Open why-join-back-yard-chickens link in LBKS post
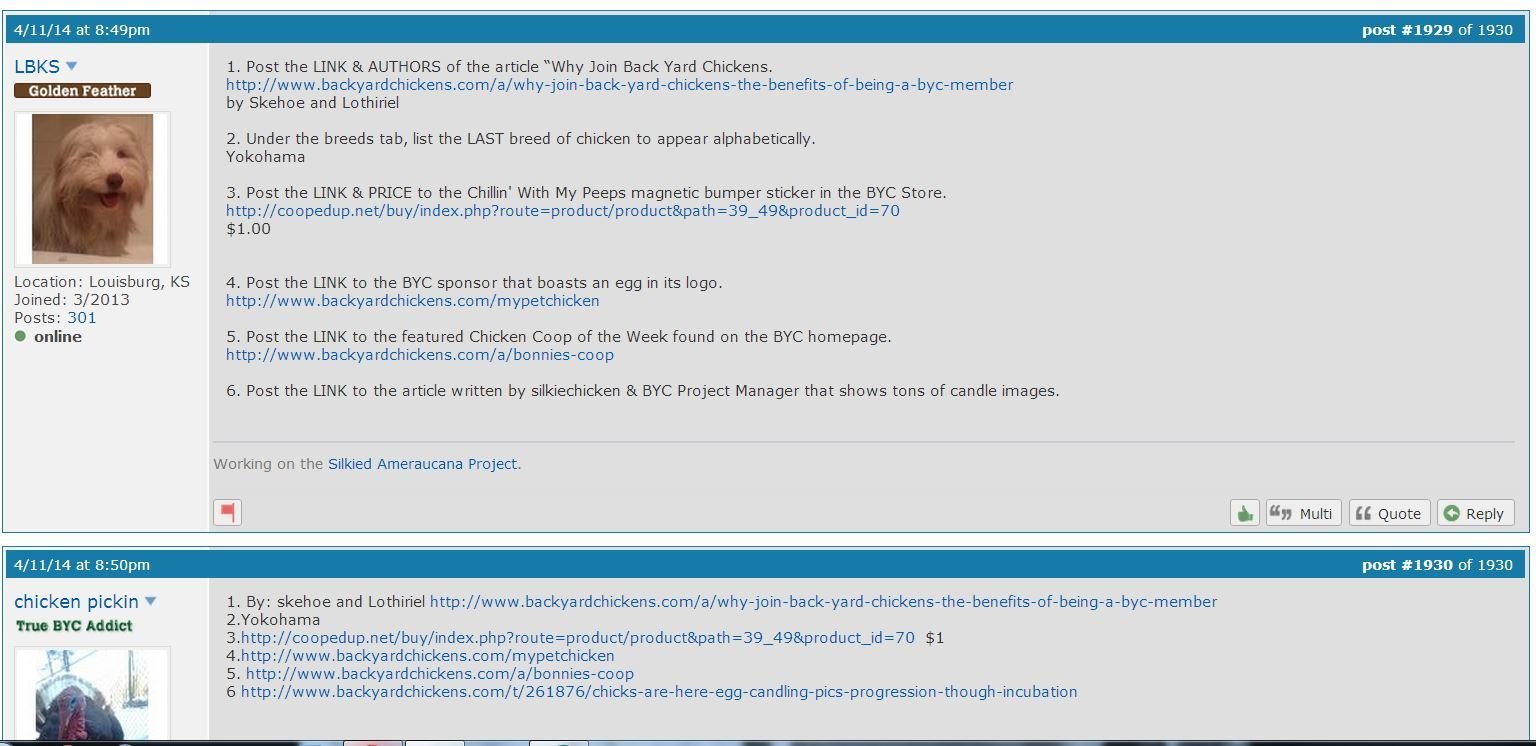The height and width of the screenshot is (746, 1536). (619, 85)
